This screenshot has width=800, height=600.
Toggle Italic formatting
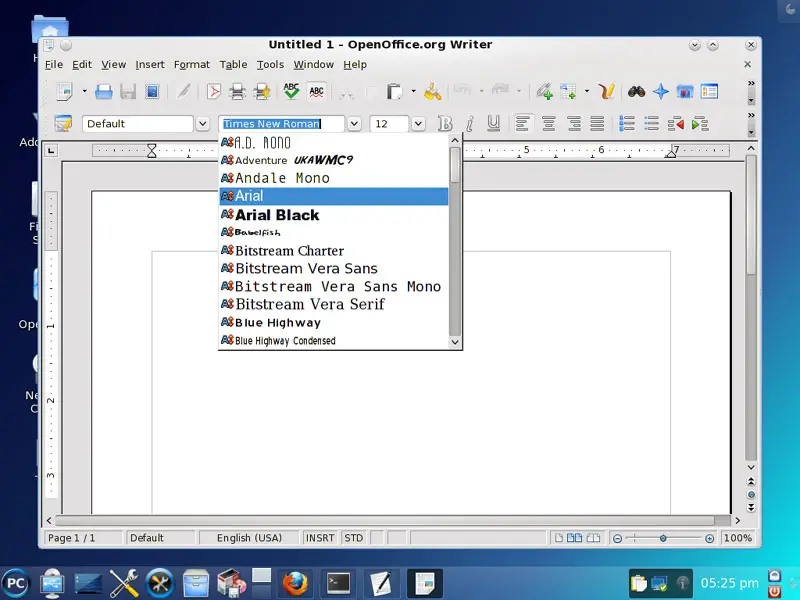click(469, 123)
